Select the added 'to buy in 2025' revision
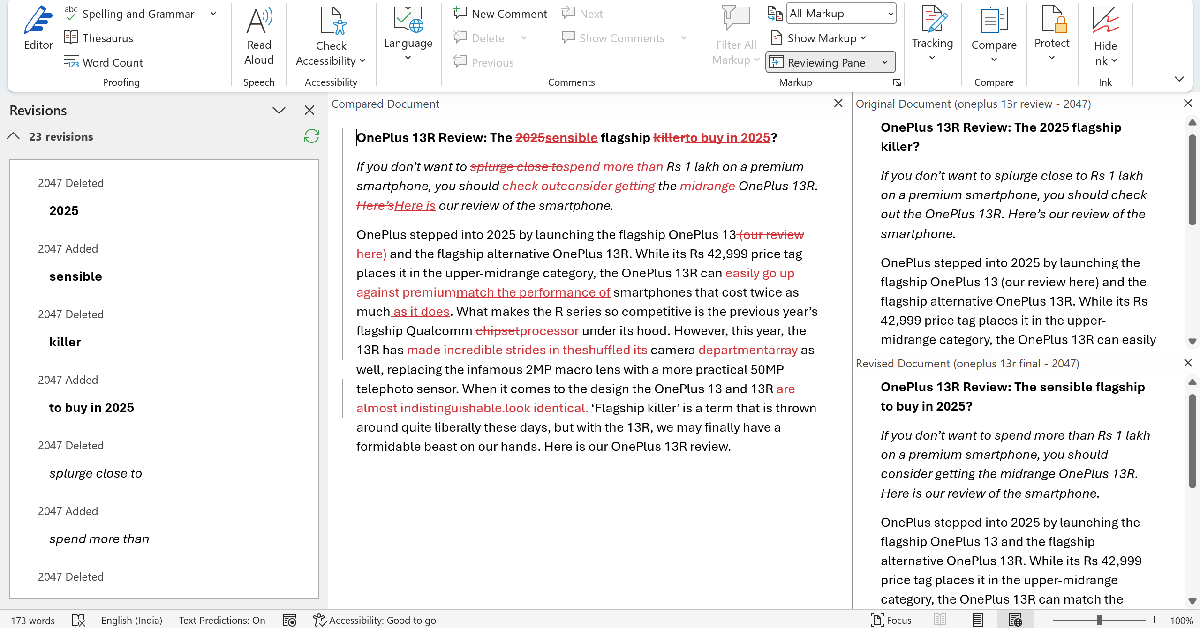This screenshot has width=1200, height=628. (x=91, y=408)
